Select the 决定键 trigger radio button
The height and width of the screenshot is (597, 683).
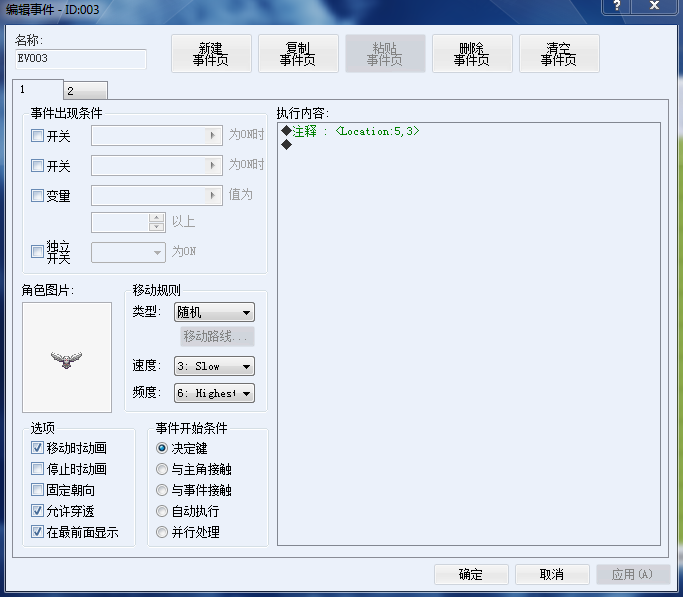click(x=162, y=448)
